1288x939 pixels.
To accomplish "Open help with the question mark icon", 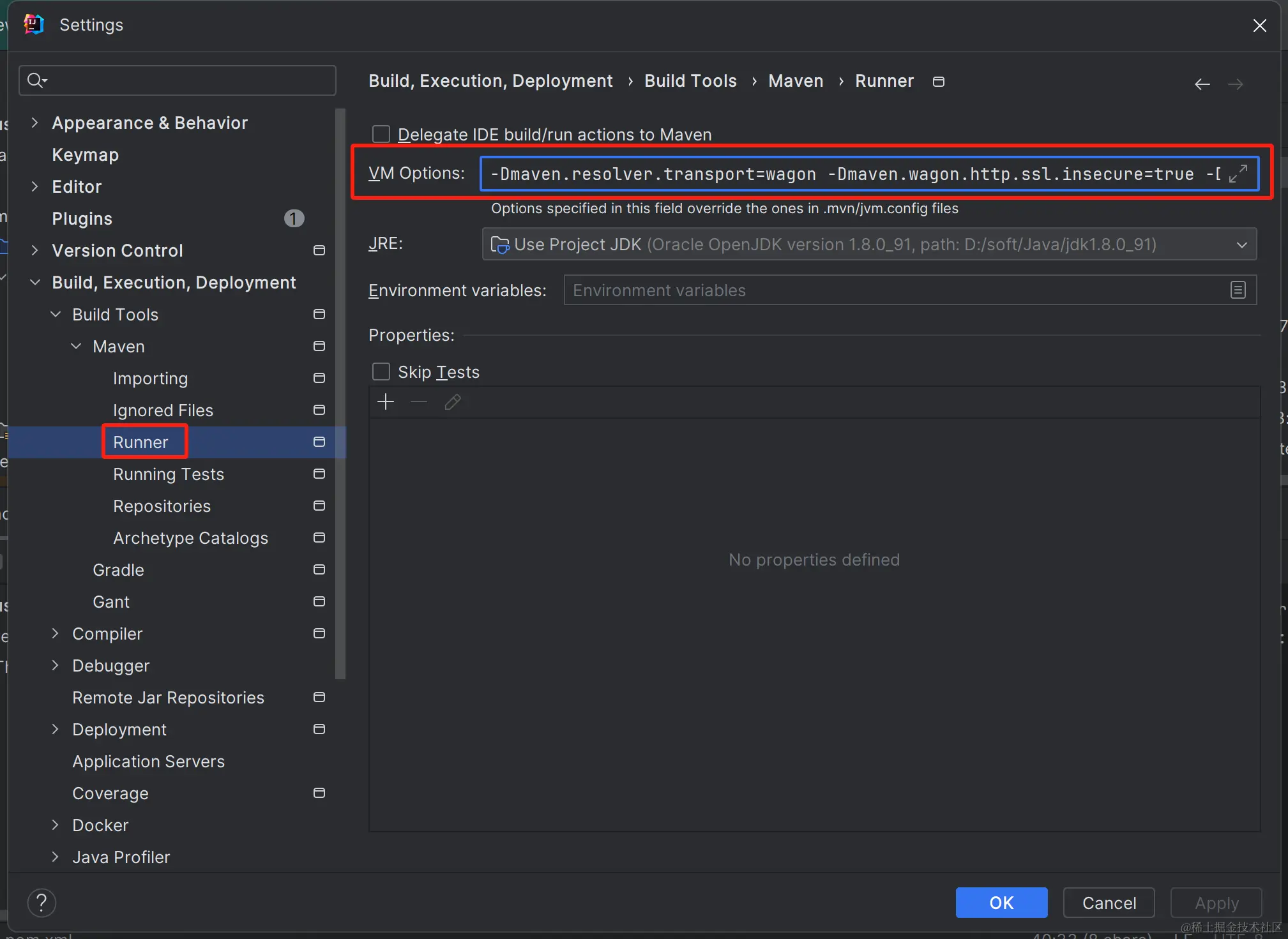I will point(42,903).
